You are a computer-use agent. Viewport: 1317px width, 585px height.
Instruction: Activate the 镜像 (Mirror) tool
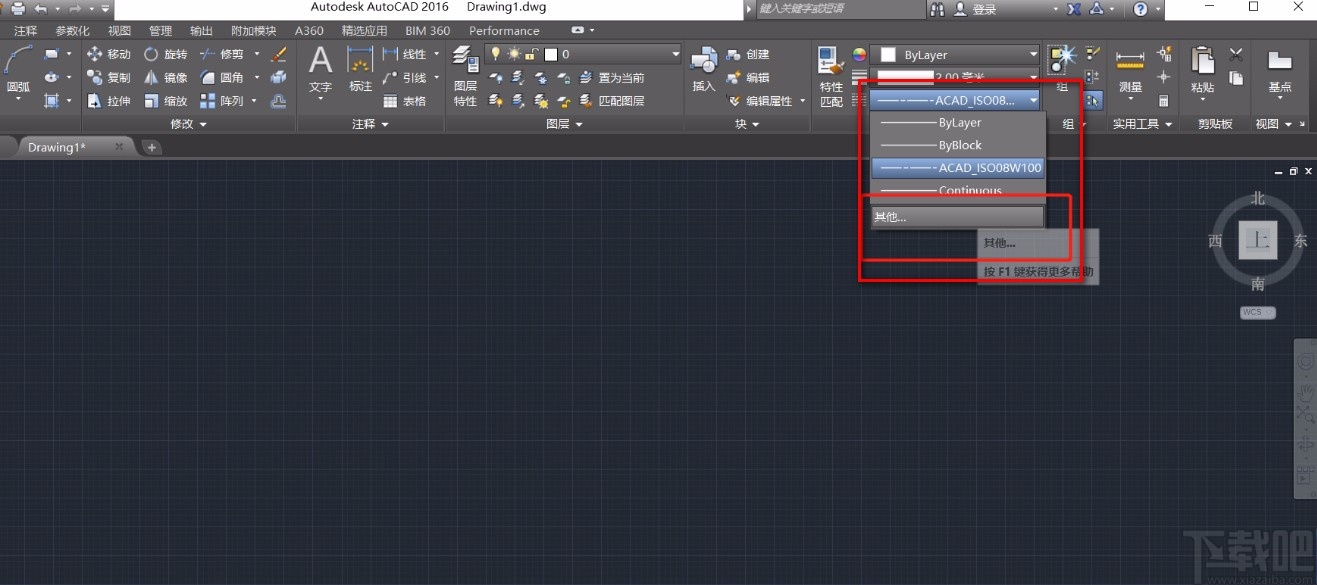click(x=165, y=77)
